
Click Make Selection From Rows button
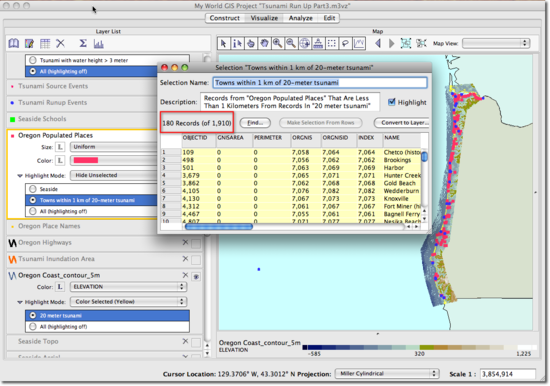[x=321, y=123]
